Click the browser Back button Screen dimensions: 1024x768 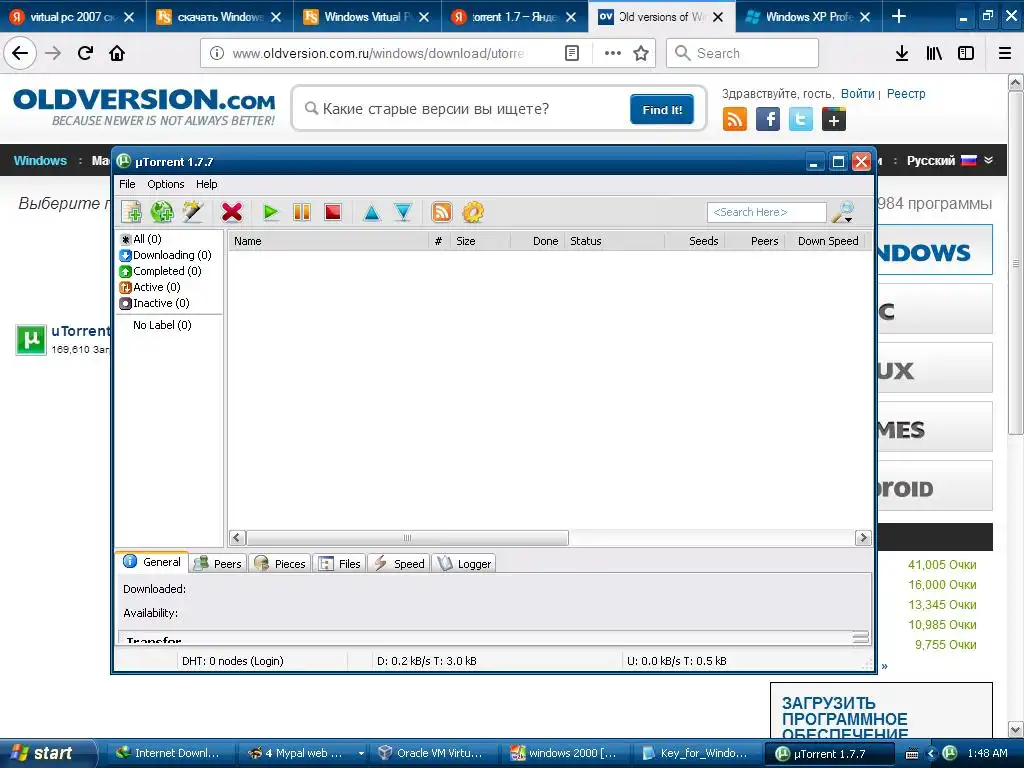click(20, 53)
